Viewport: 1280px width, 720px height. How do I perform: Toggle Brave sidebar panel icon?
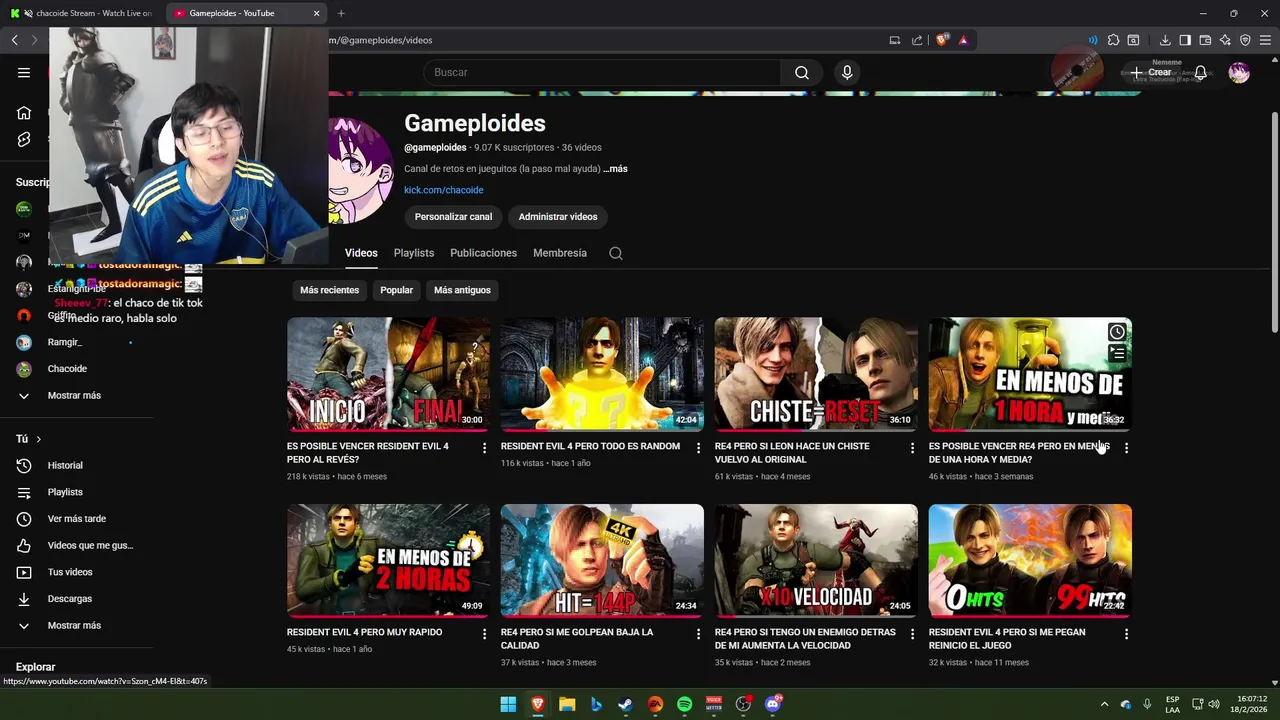tap(1185, 40)
